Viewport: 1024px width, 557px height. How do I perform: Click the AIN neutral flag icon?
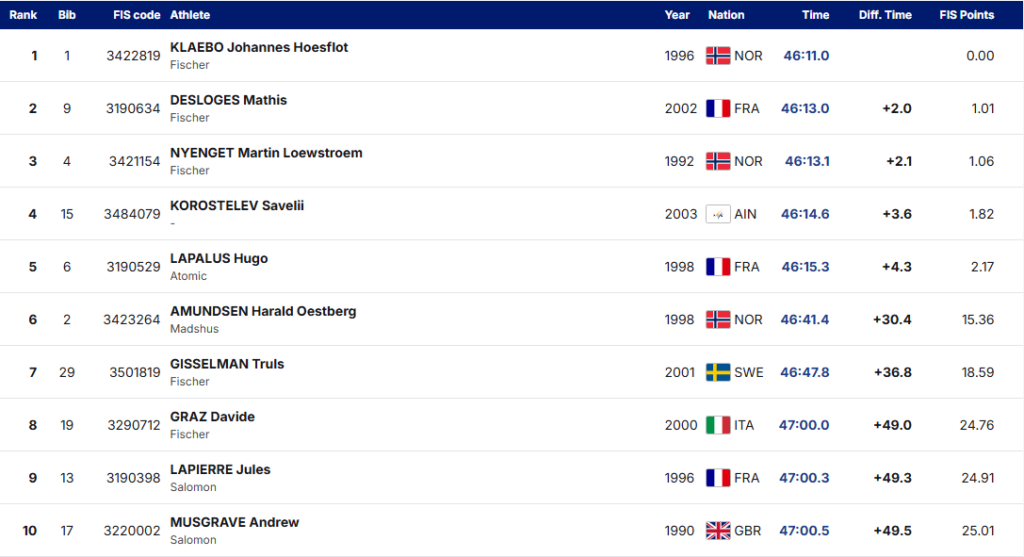click(718, 214)
